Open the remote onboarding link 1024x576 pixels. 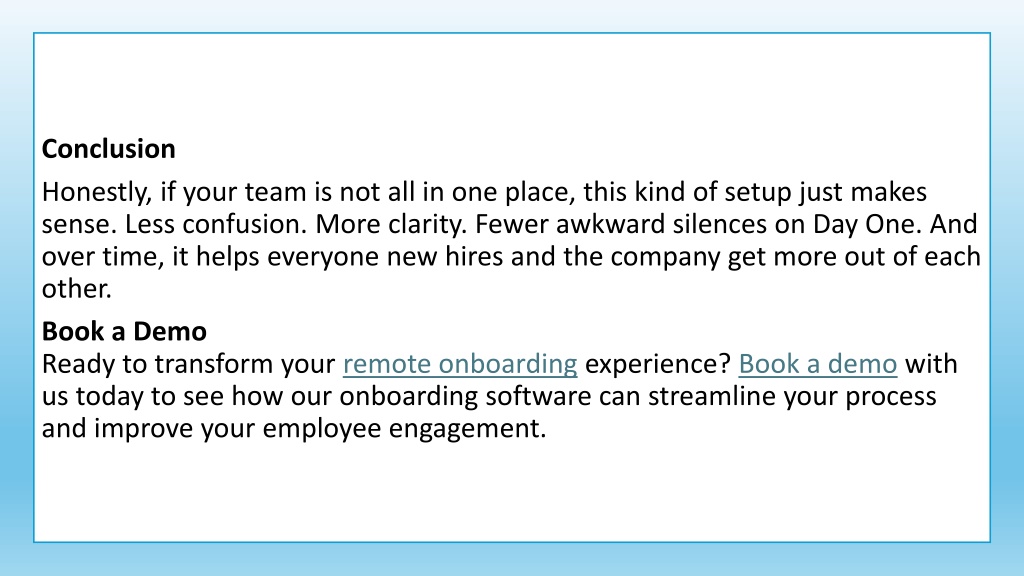(460, 364)
